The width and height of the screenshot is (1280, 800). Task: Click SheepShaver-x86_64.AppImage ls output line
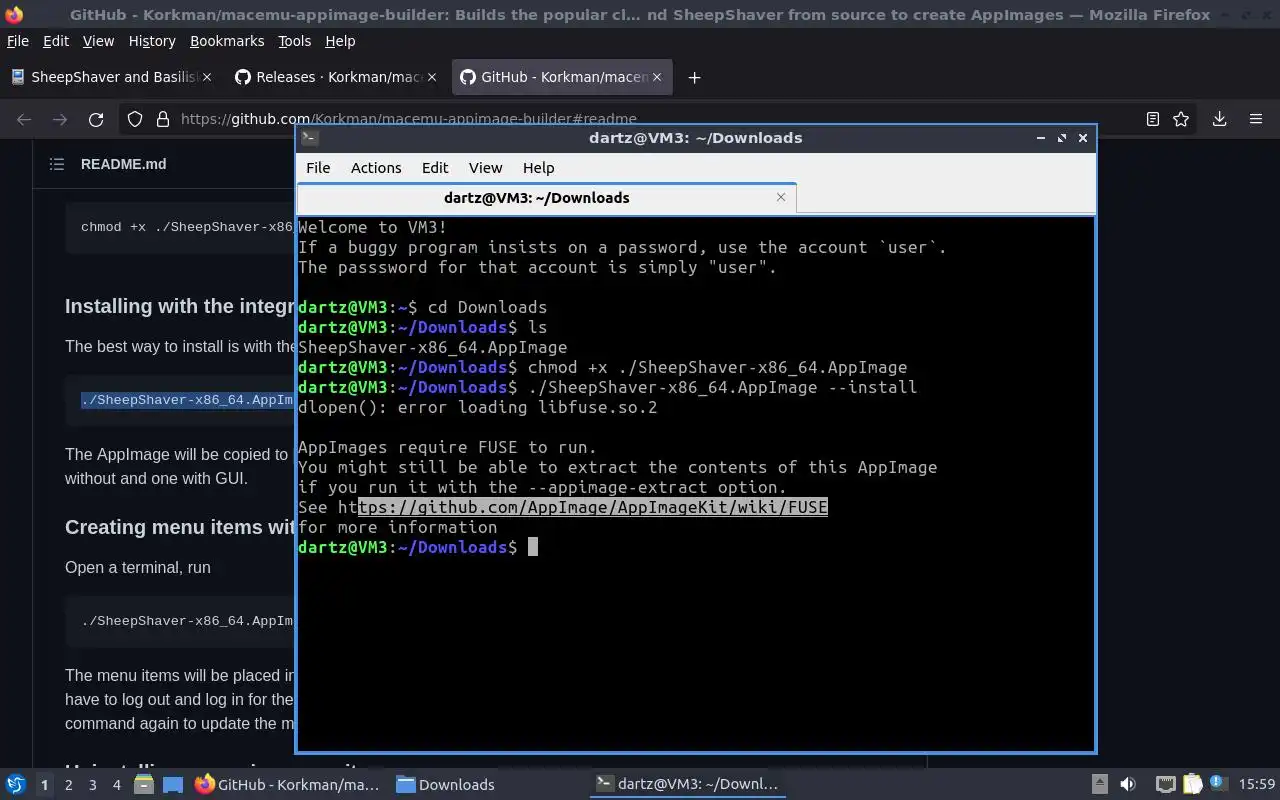(x=432, y=347)
